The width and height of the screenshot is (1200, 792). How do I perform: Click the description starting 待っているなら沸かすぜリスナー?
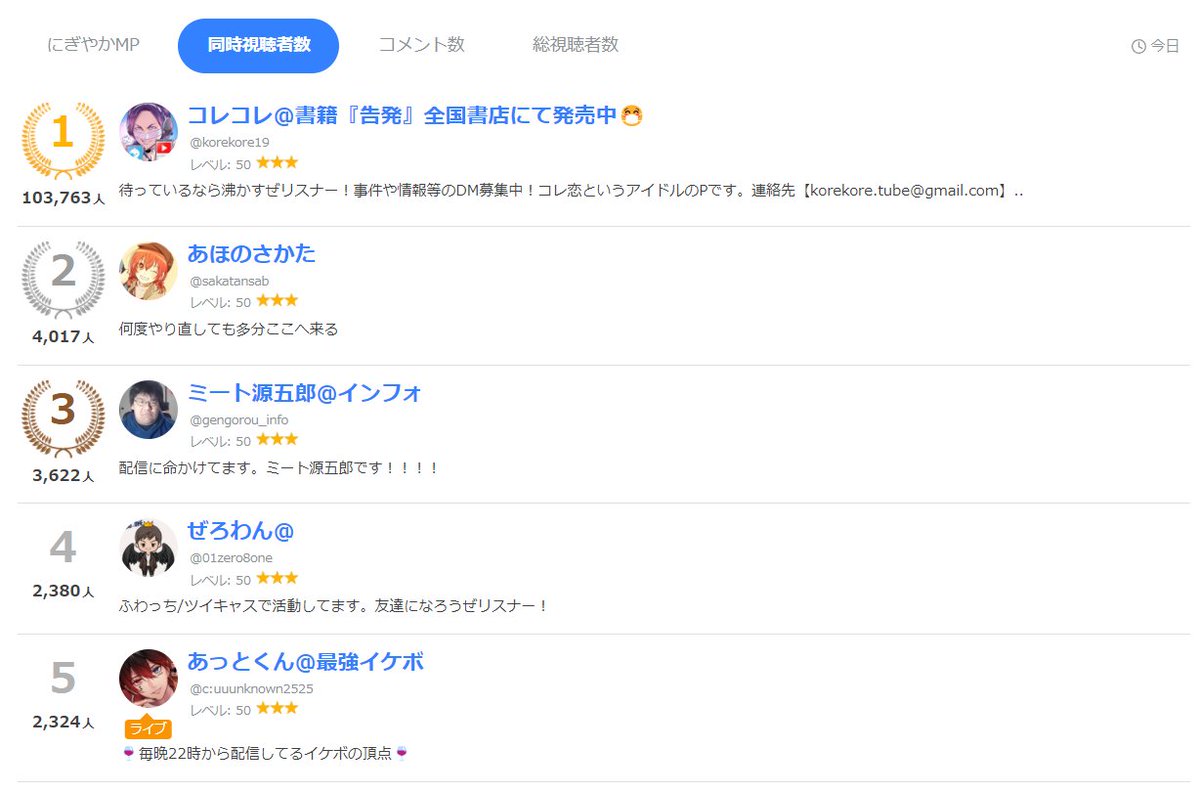pos(571,190)
